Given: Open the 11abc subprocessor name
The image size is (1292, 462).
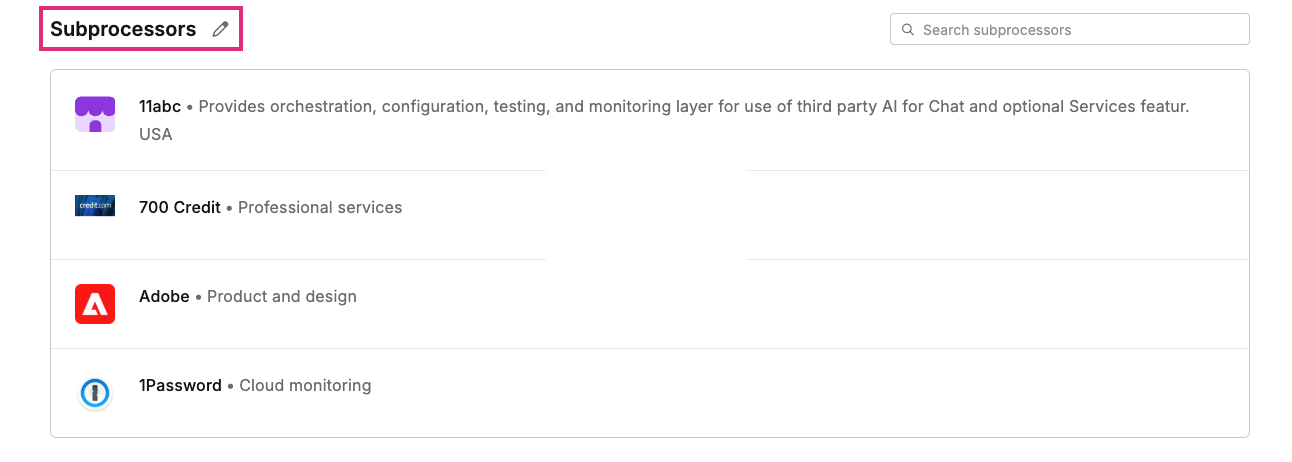Looking at the screenshot, I should pos(160,106).
